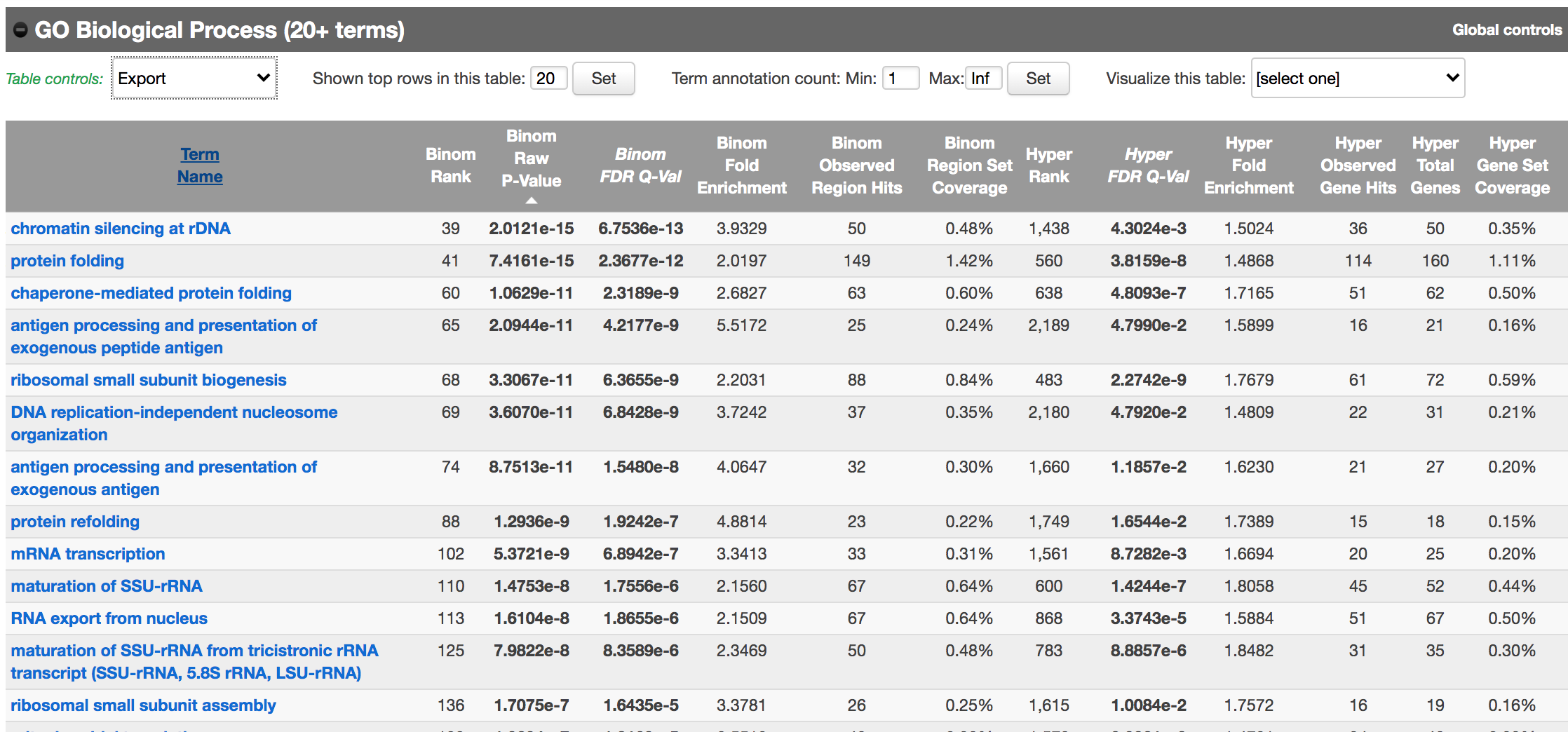Sort by Binom Fold Enrichment column header
This screenshot has width=1568, height=732.
[741, 165]
